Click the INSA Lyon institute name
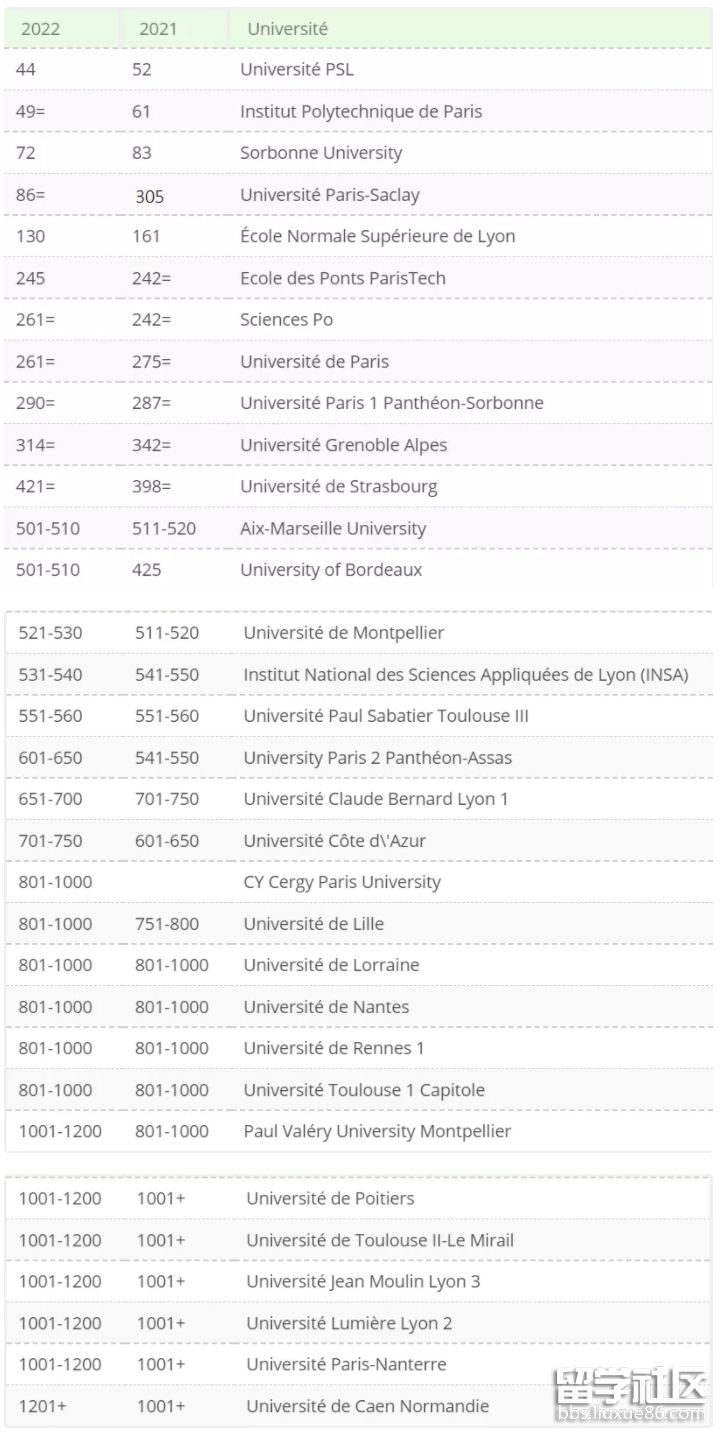721x1435 pixels. point(466,675)
